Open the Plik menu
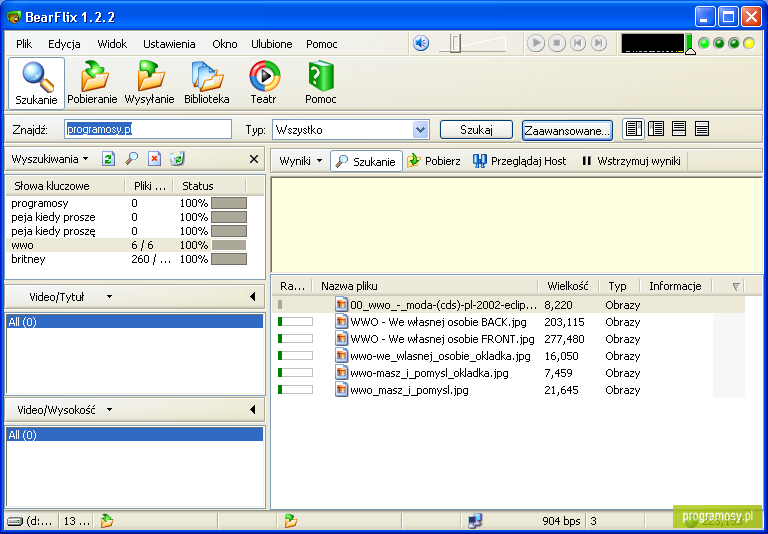768x534 pixels. (x=24, y=44)
